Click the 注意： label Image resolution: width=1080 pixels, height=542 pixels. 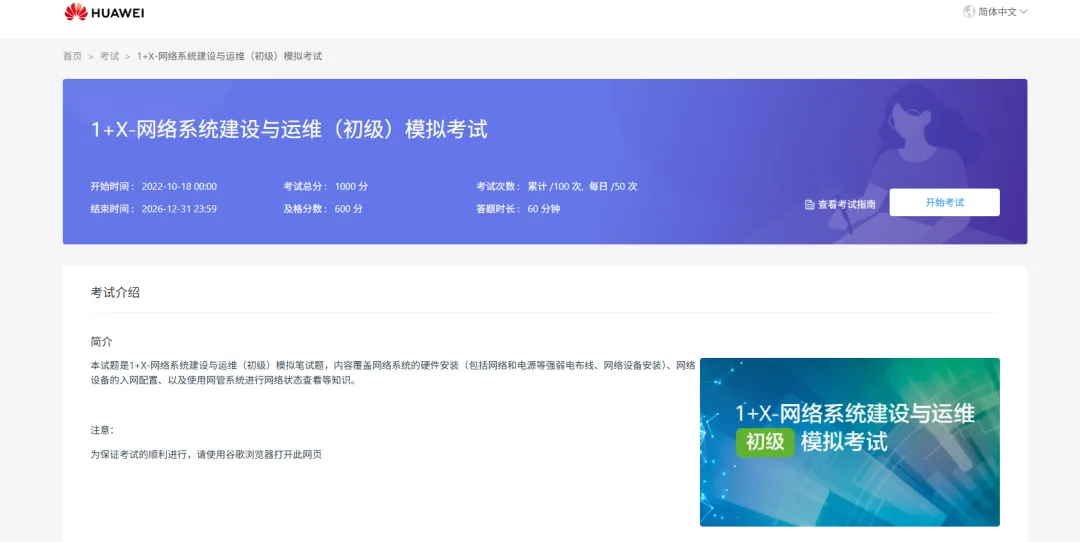click(103, 430)
